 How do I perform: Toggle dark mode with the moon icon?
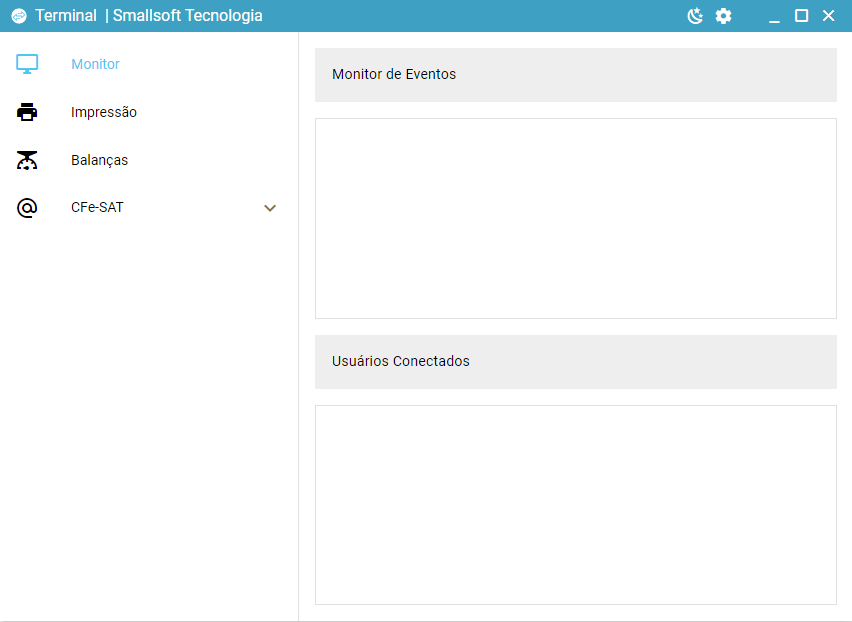695,16
